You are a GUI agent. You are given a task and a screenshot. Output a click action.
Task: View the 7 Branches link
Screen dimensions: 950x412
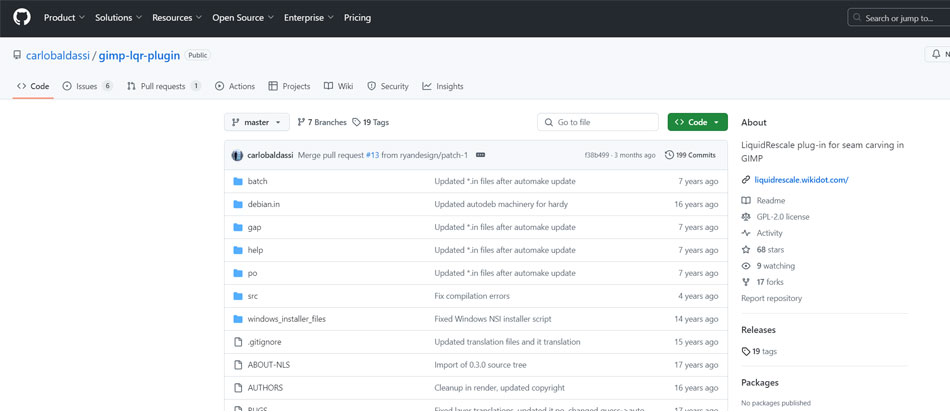tap(322, 122)
